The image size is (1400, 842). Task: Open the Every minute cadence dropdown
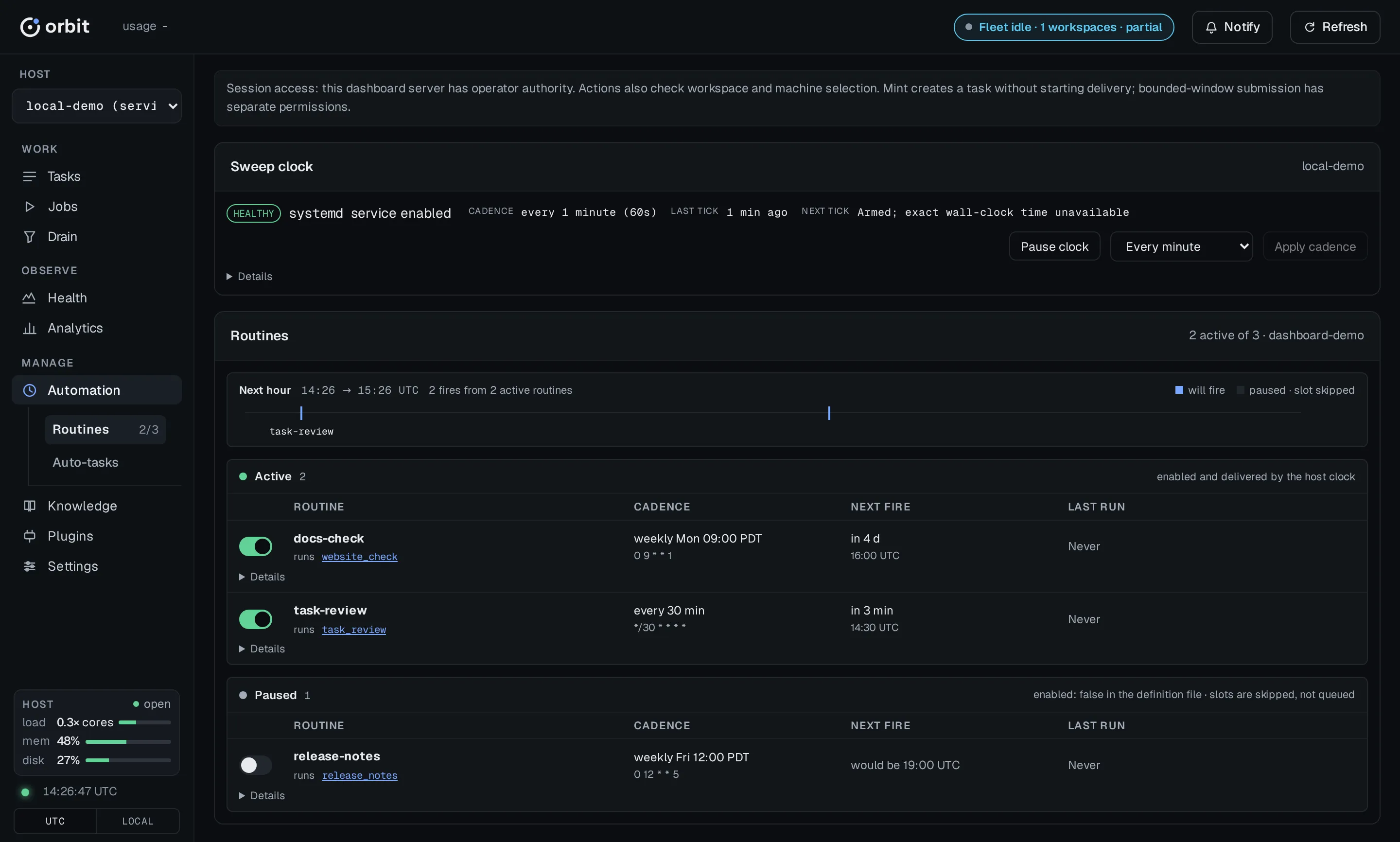(x=1181, y=246)
